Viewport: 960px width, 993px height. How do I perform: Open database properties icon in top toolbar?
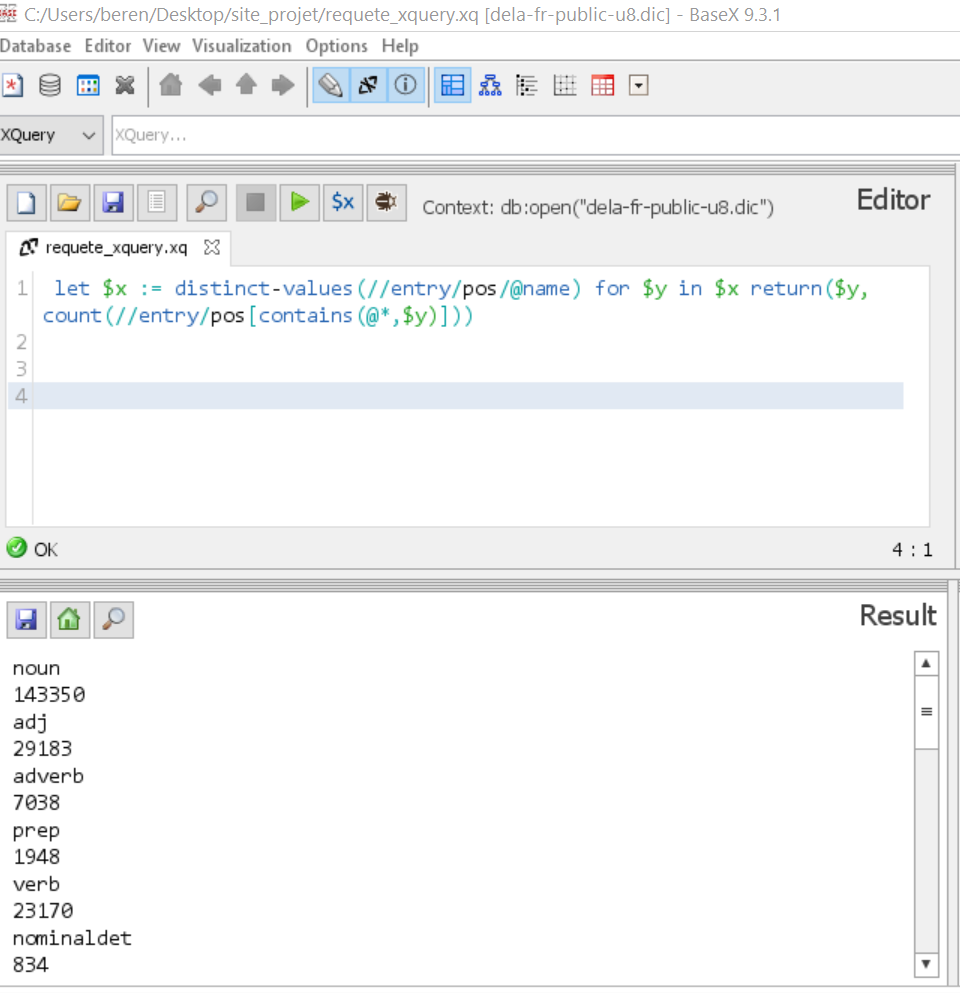pyautogui.click(x=88, y=85)
